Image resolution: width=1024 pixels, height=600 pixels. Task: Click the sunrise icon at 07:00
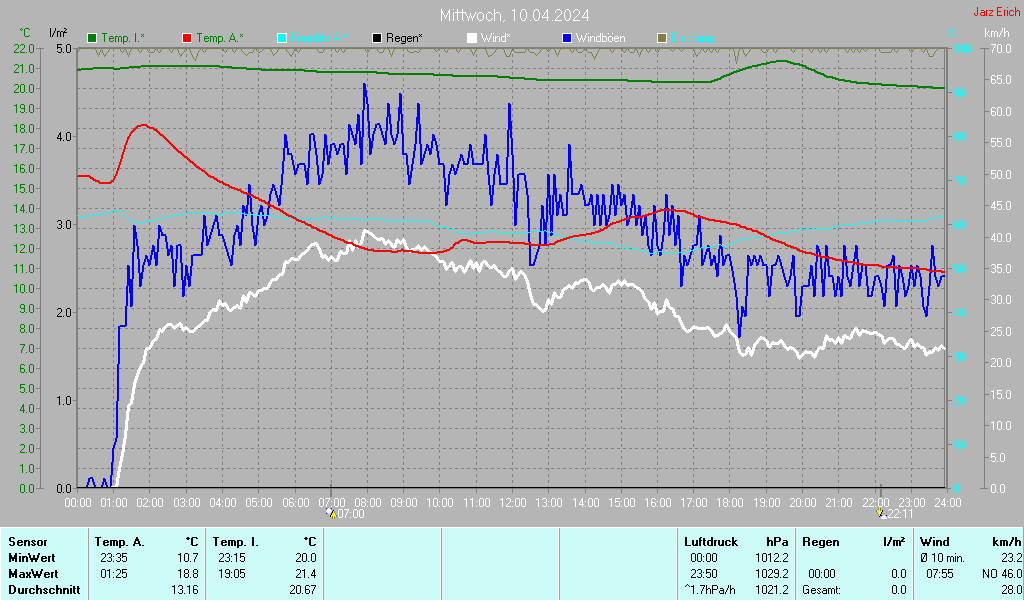(331, 513)
